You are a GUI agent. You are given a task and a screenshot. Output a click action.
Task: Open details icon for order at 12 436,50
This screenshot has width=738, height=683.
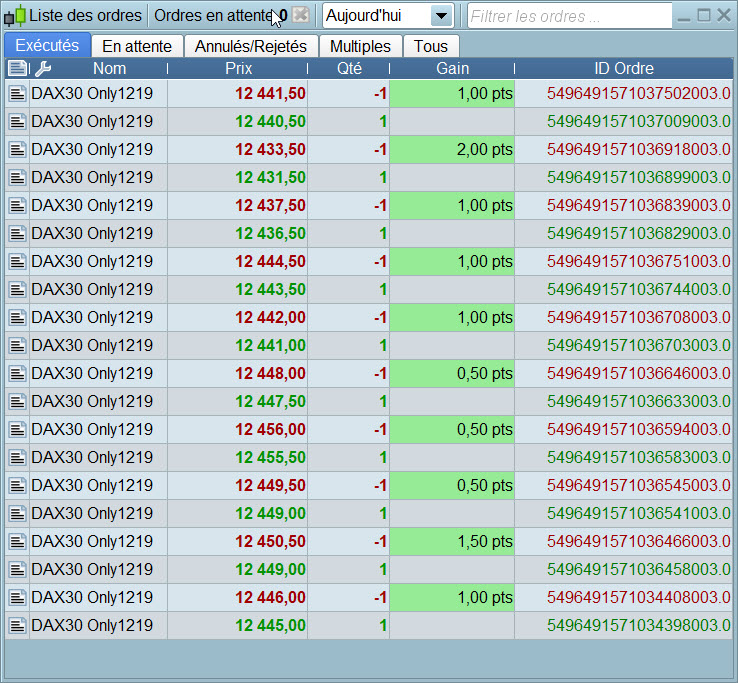tap(17, 233)
